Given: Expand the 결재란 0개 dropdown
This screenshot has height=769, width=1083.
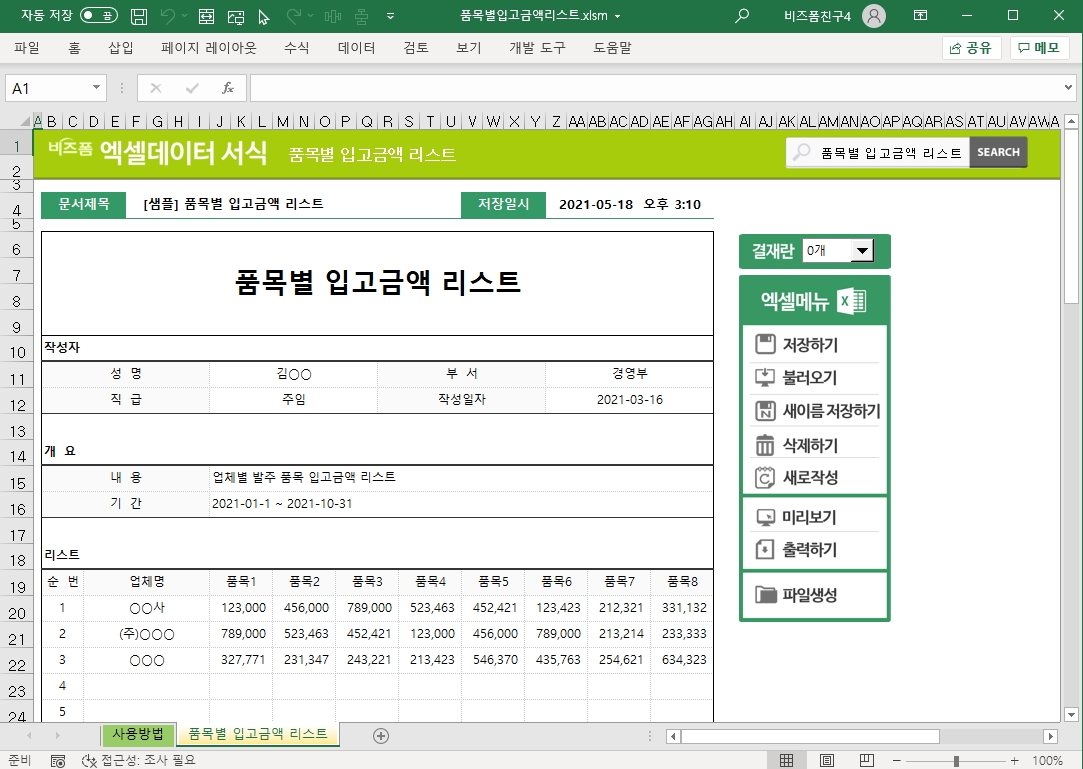Looking at the screenshot, I should pyautogui.click(x=862, y=251).
